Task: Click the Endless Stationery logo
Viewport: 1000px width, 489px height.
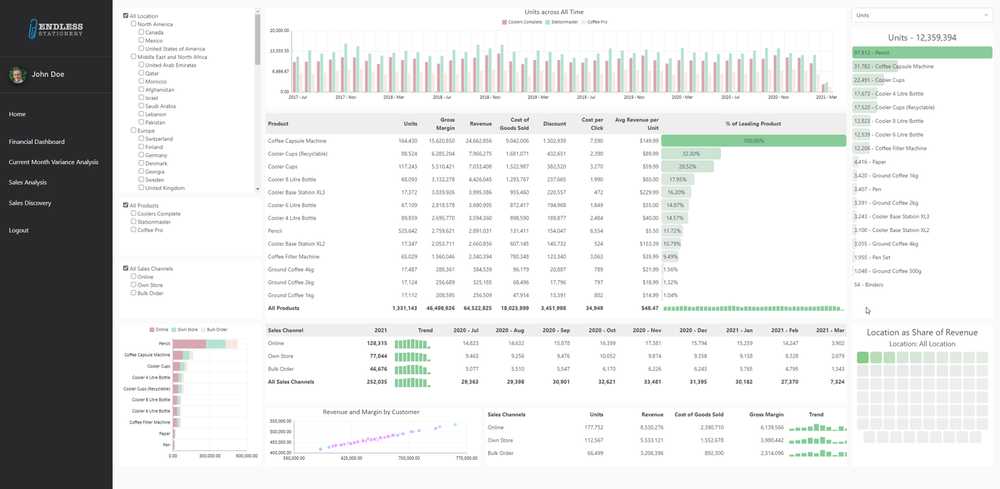Action: (56, 28)
